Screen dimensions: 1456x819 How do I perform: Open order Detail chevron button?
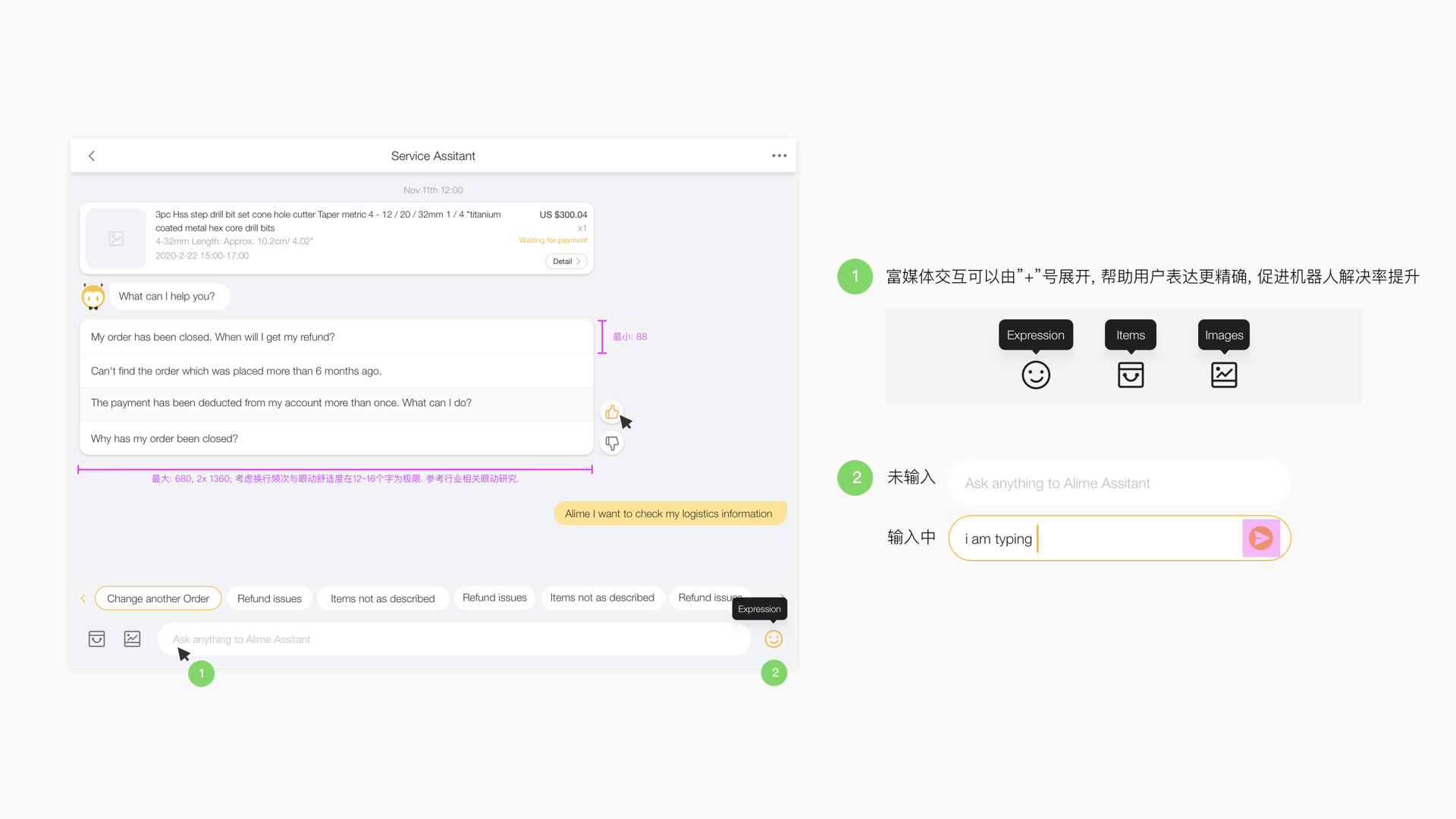pyautogui.click(x=566, y=262)
